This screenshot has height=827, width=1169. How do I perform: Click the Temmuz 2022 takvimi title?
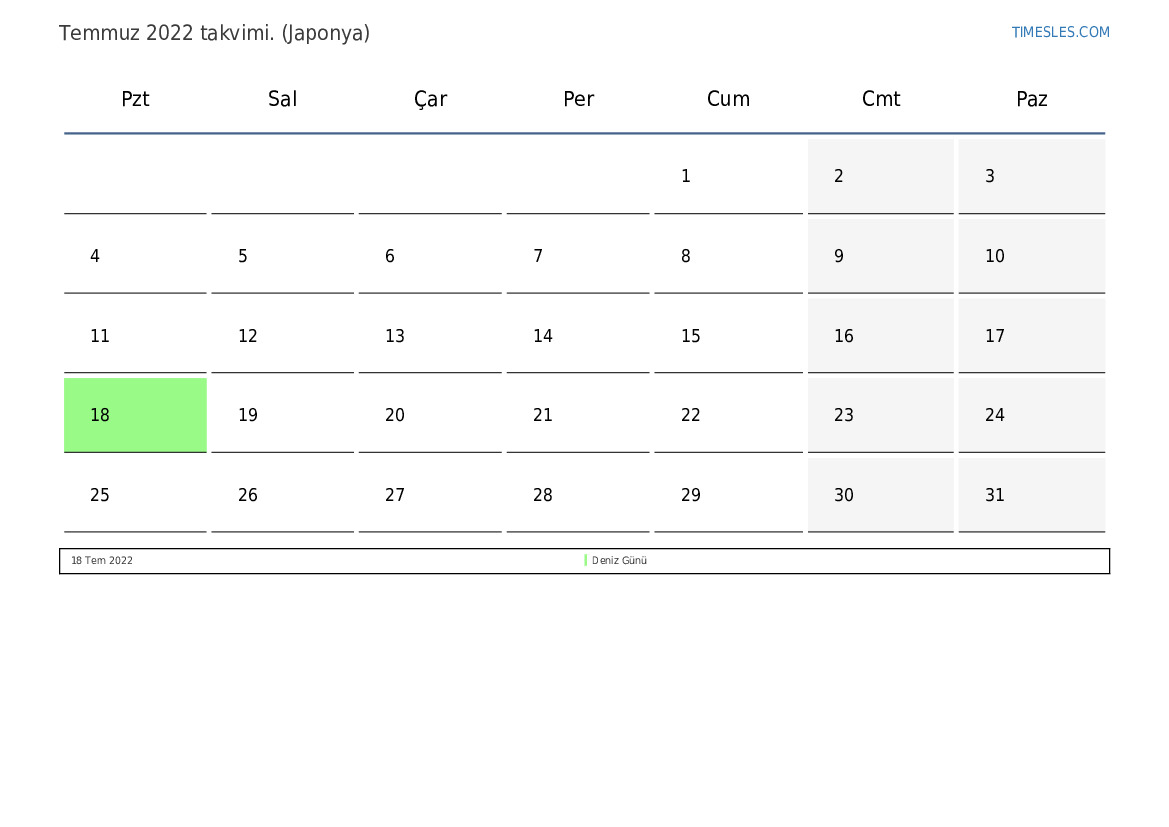[214, 33]
